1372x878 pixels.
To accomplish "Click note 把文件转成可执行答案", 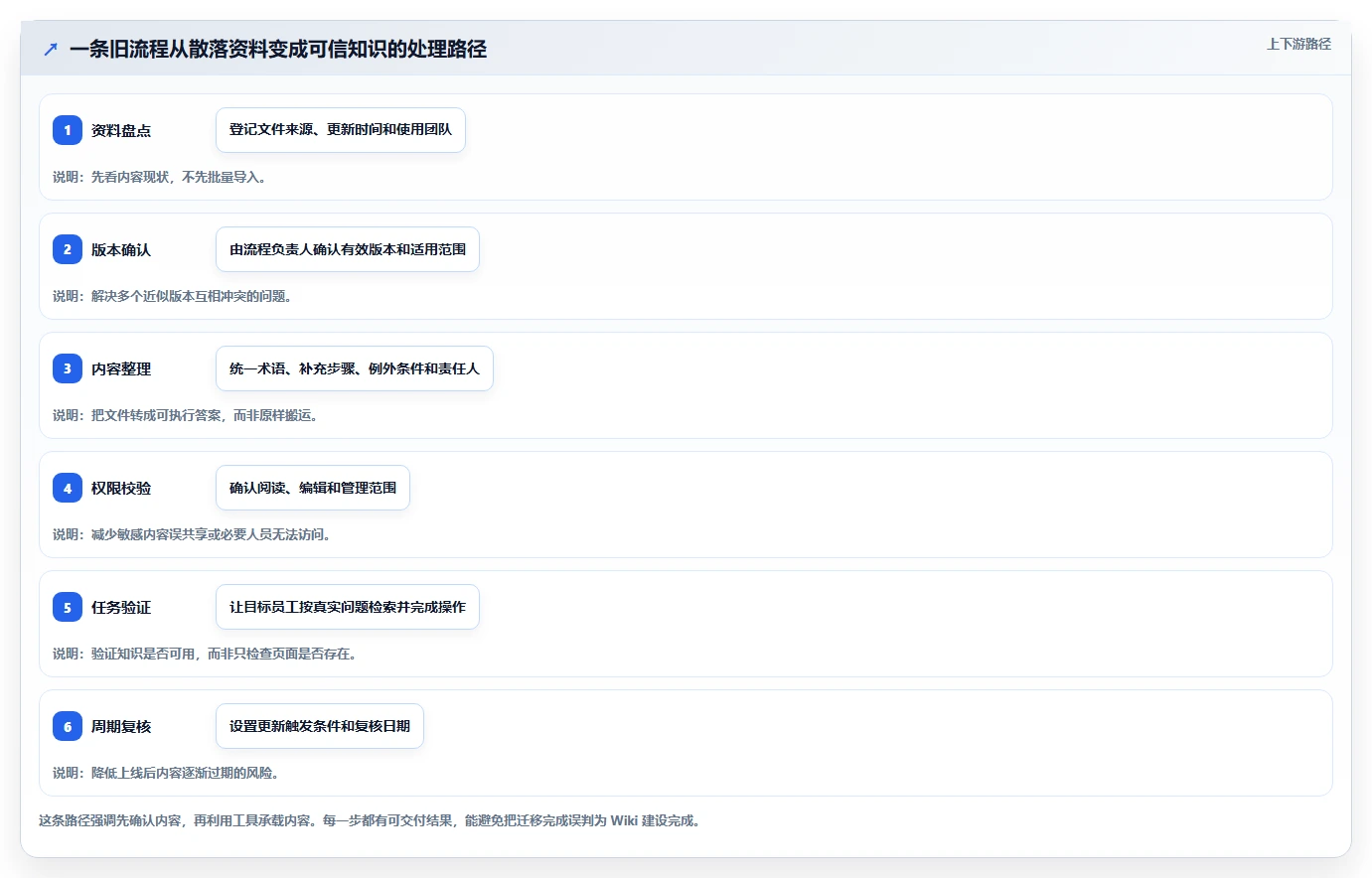I will [x=186, y=415].
